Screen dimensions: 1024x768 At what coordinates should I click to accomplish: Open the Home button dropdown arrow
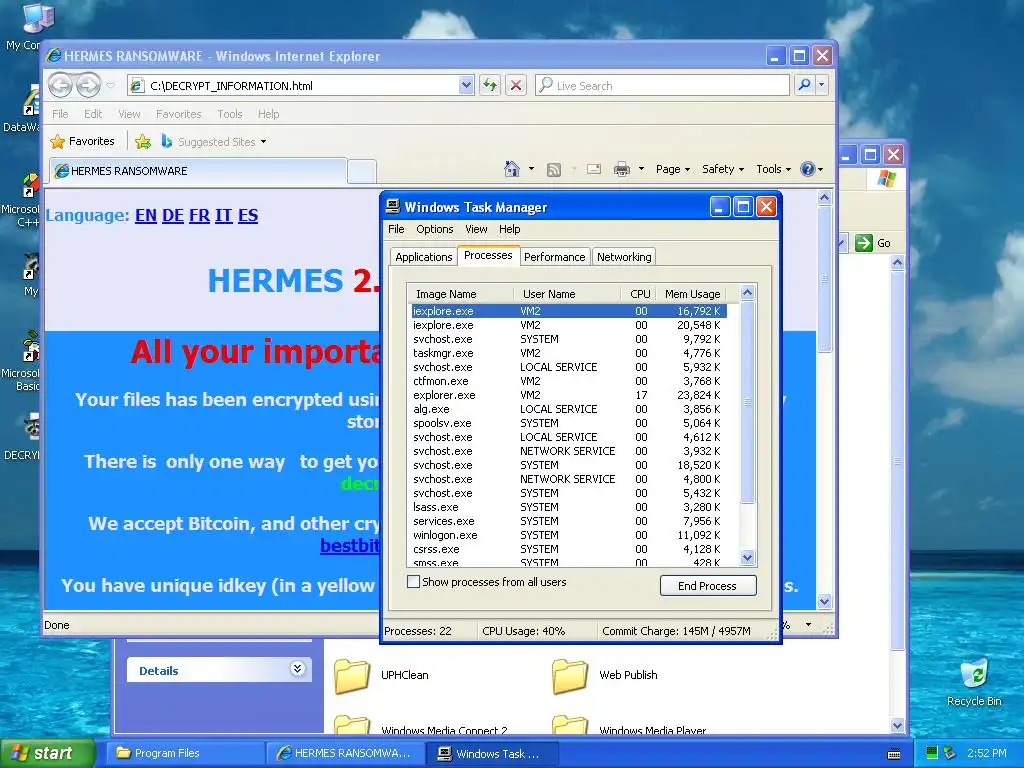531,169
